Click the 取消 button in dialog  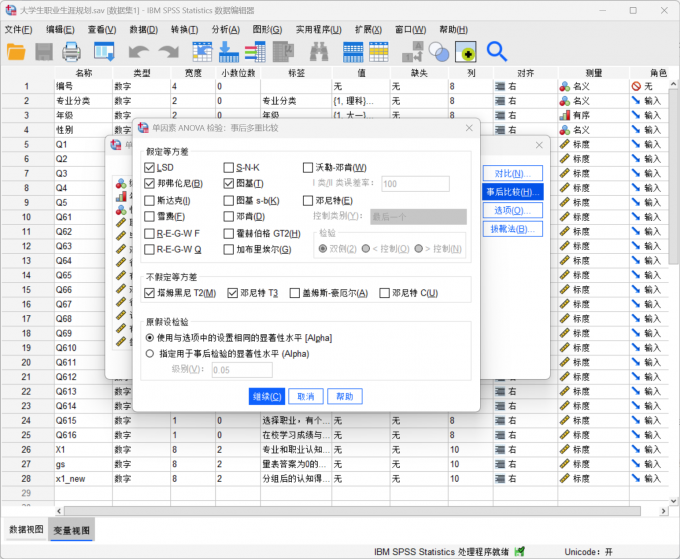306,396
